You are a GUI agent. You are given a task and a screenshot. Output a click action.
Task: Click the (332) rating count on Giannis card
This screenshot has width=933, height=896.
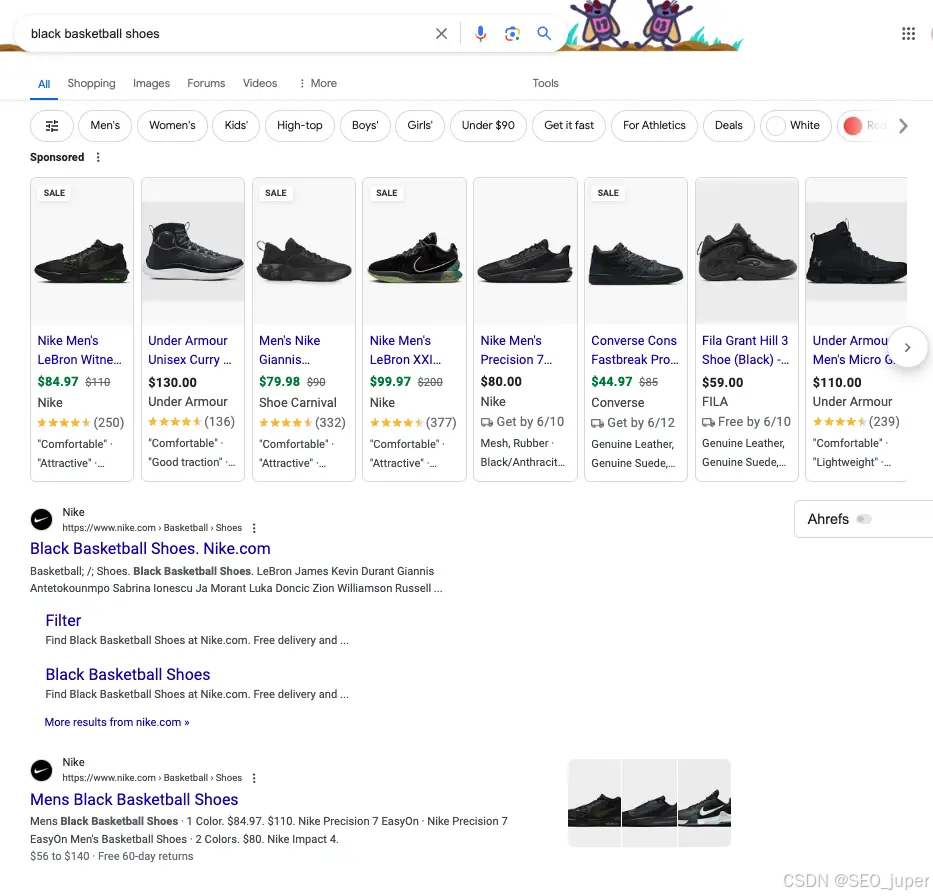coord(330,422)
